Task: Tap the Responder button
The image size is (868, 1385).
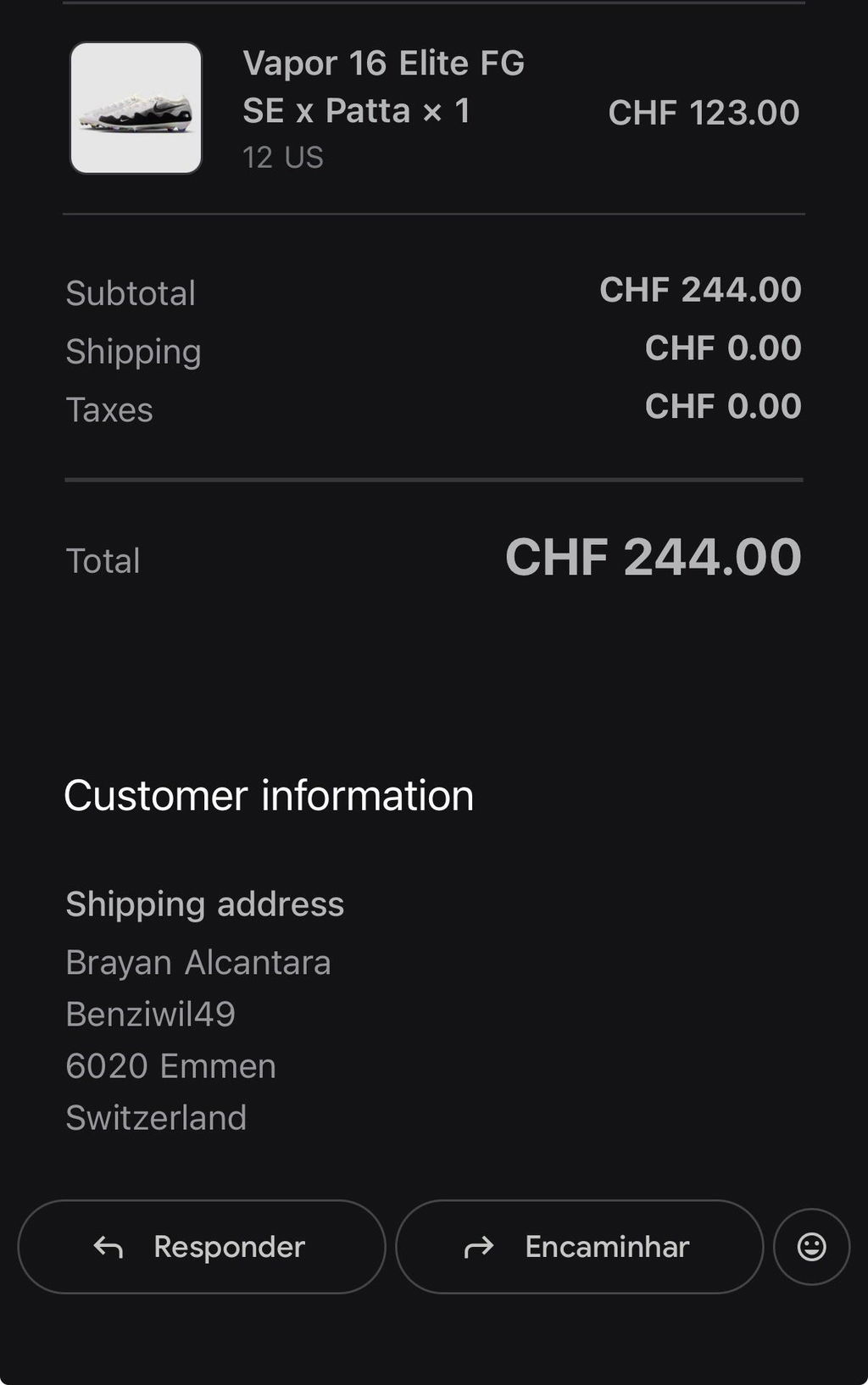Action: [x=202, y=1246]
